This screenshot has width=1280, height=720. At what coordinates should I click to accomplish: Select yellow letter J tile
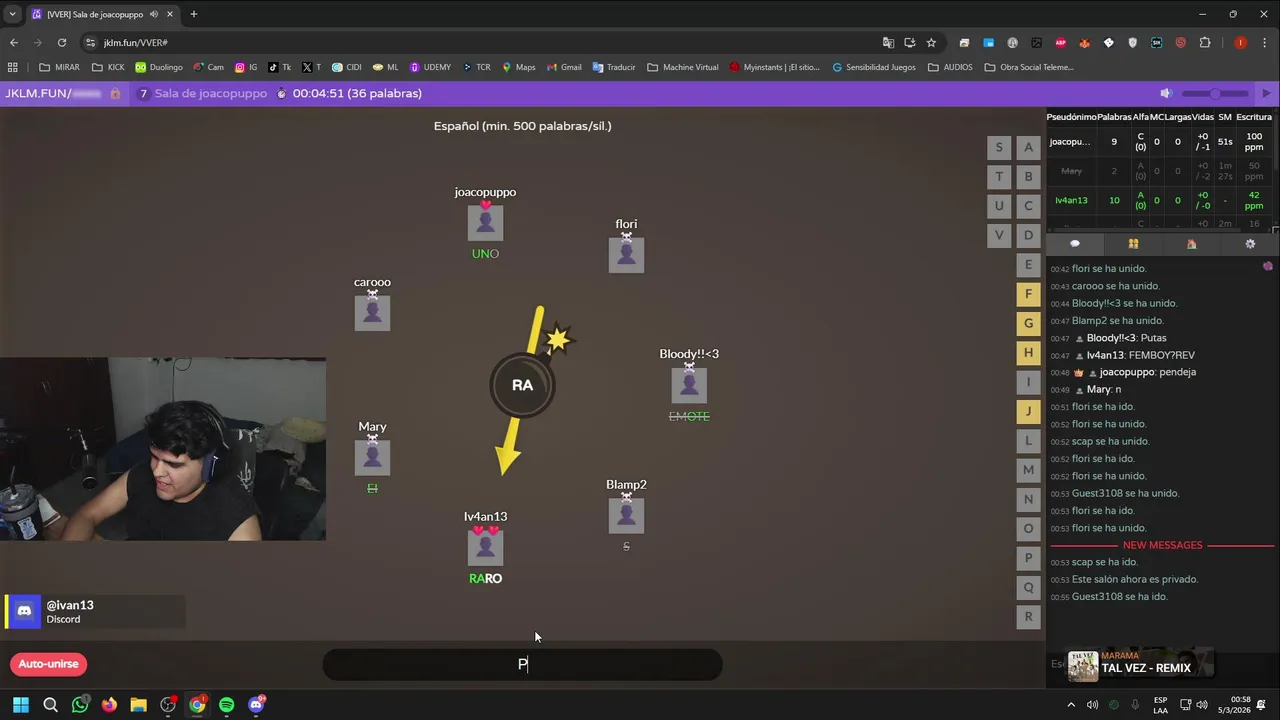coord(1028,411)
